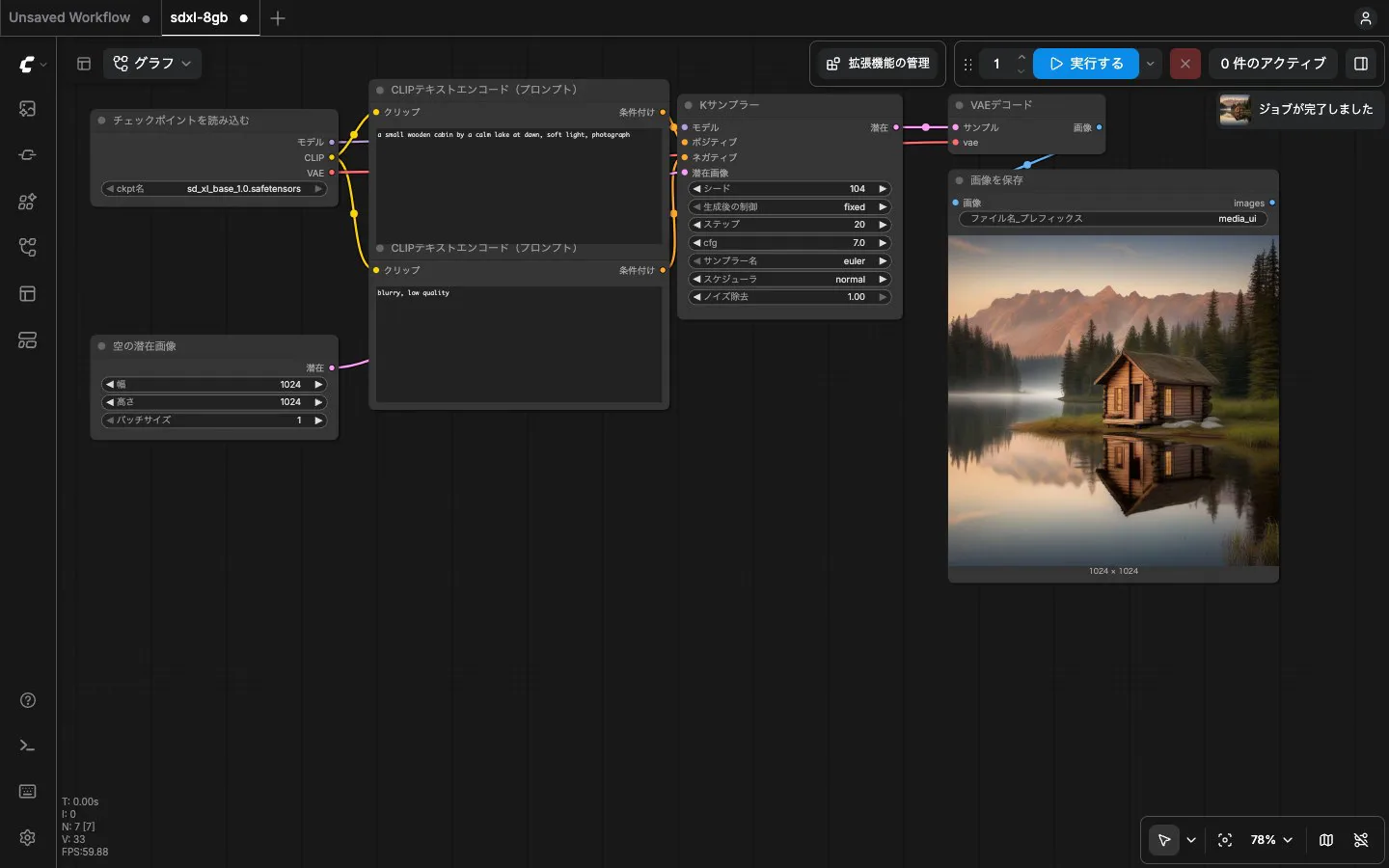The height and width of the screenshot is (868, 1389).
Task: Collapse the 空の潜在画像 node via its title dot
Action: point(101,346)
